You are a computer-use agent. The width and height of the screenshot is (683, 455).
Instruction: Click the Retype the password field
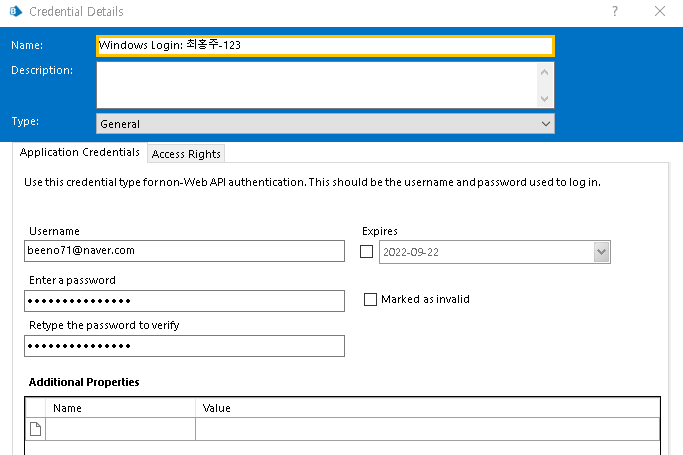click(184, 345)
